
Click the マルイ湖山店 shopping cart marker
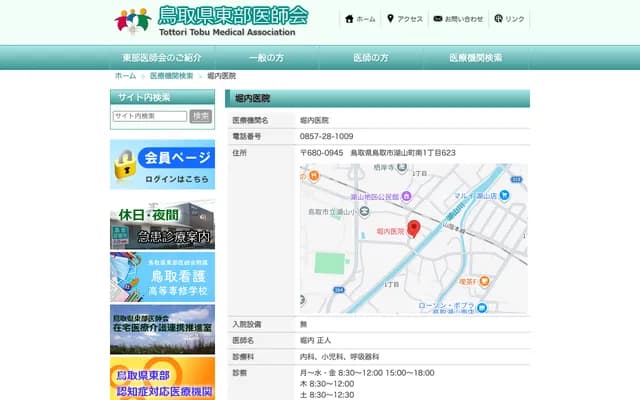click(504, 195)
